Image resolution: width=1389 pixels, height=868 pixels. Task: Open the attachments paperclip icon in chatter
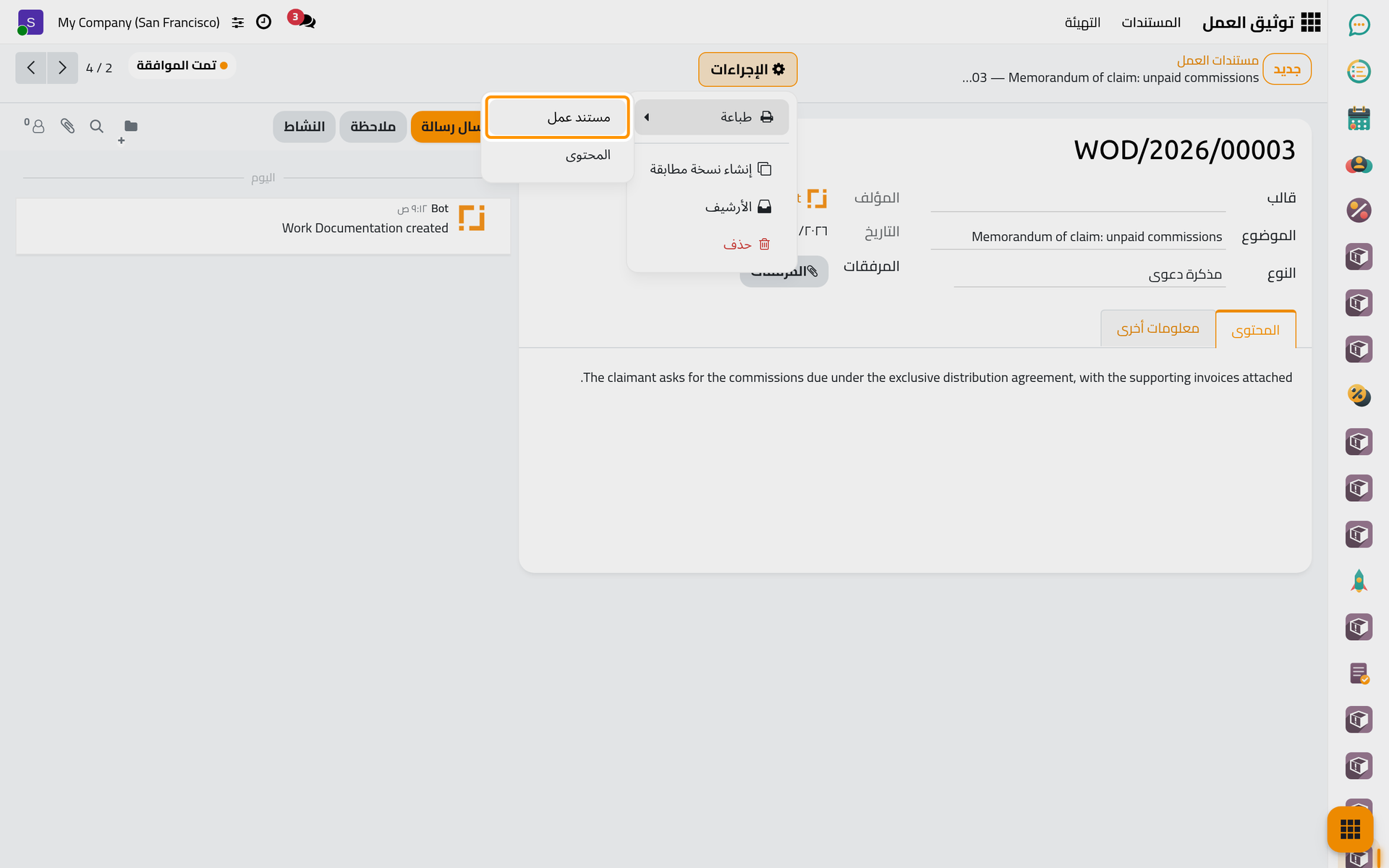[67, 127]
